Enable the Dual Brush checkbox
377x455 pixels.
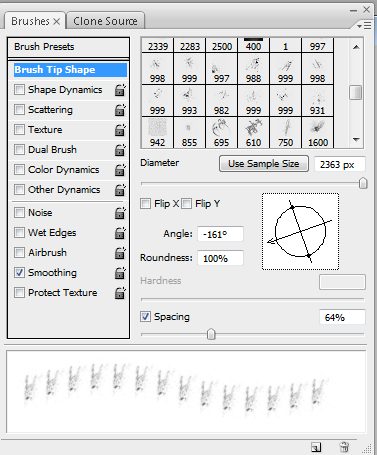coord(19,150)
